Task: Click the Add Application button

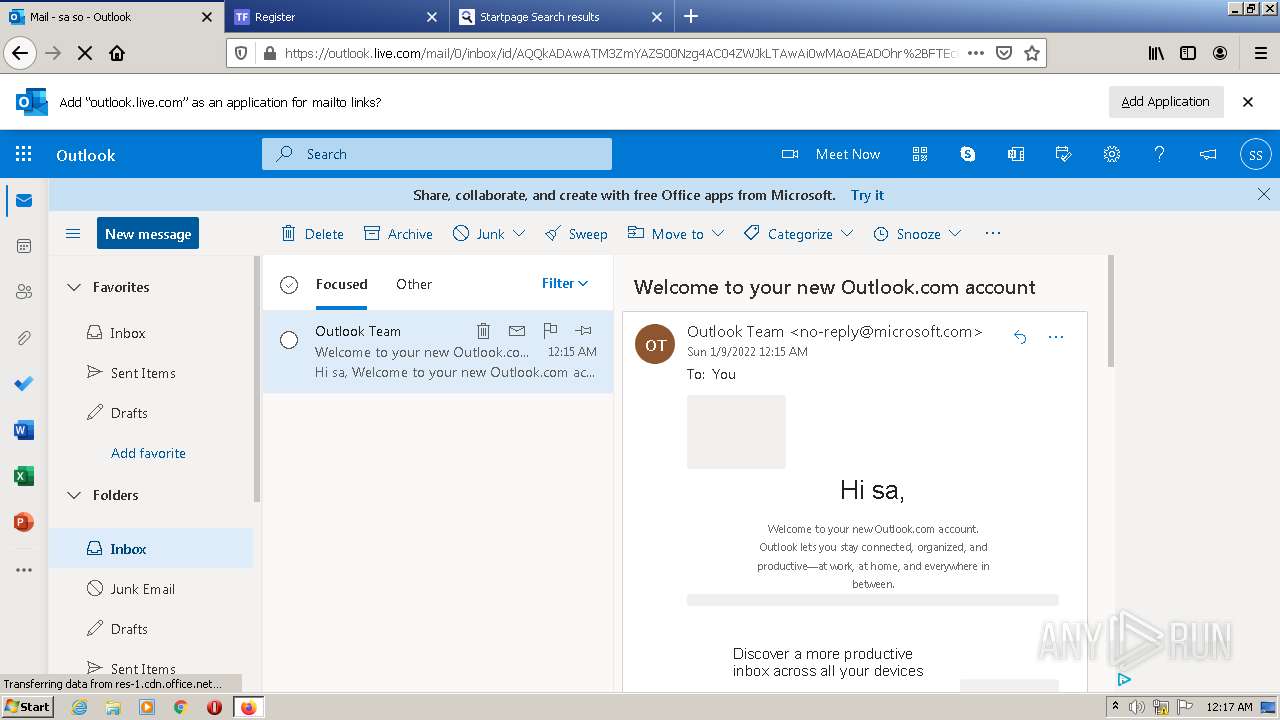Action: pos(1166,102)
